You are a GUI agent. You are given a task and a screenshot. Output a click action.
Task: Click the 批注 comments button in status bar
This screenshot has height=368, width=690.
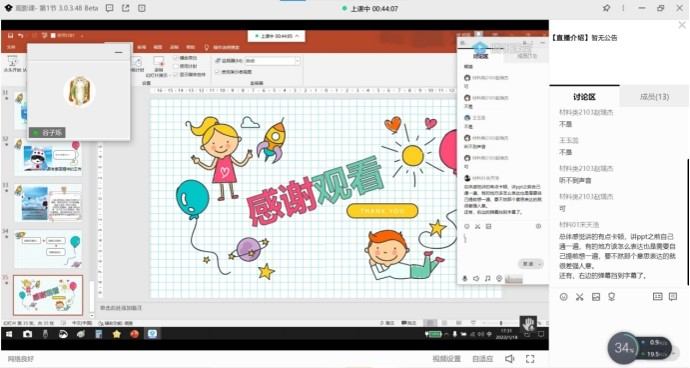[409, 323]
